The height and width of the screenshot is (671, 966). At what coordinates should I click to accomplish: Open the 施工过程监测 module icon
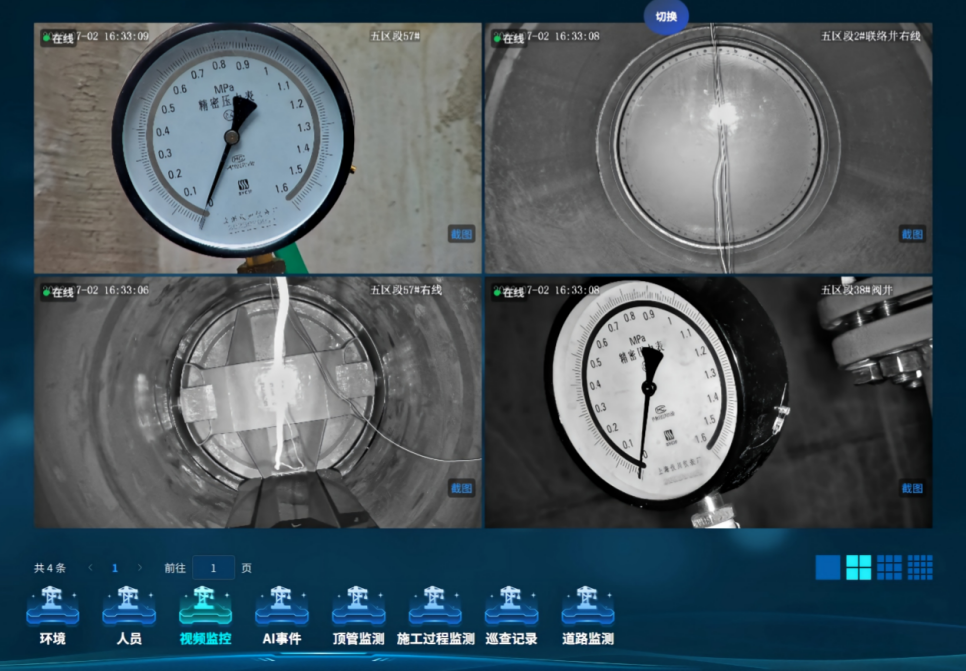435,605
